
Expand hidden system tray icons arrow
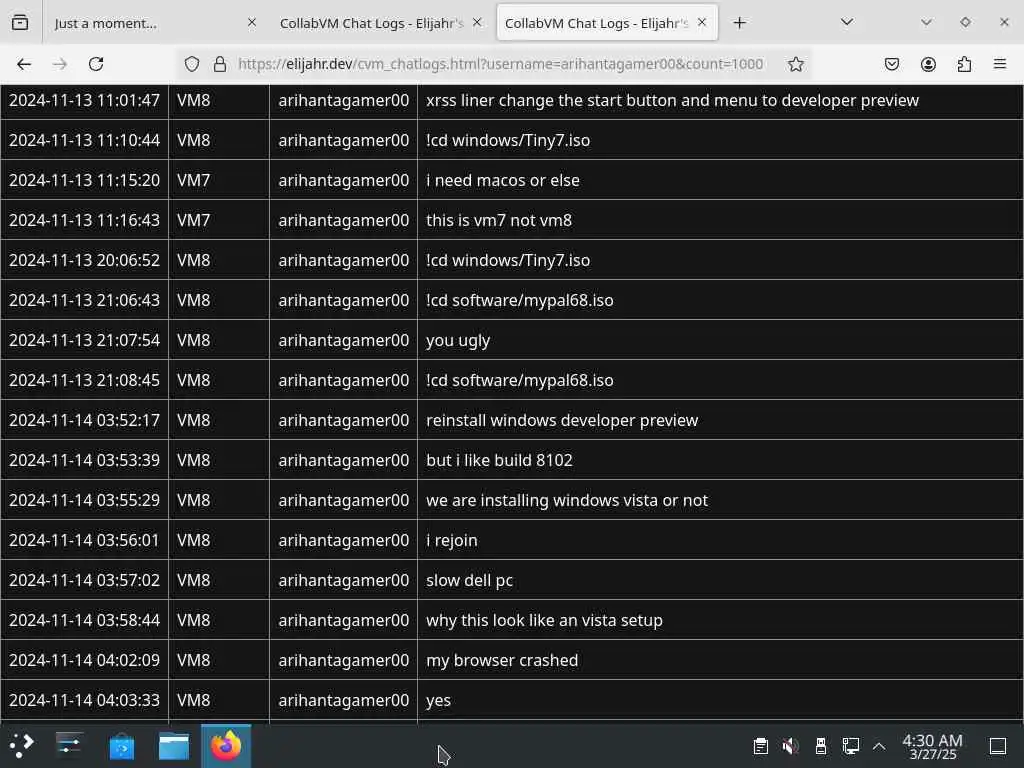point(879,746)
